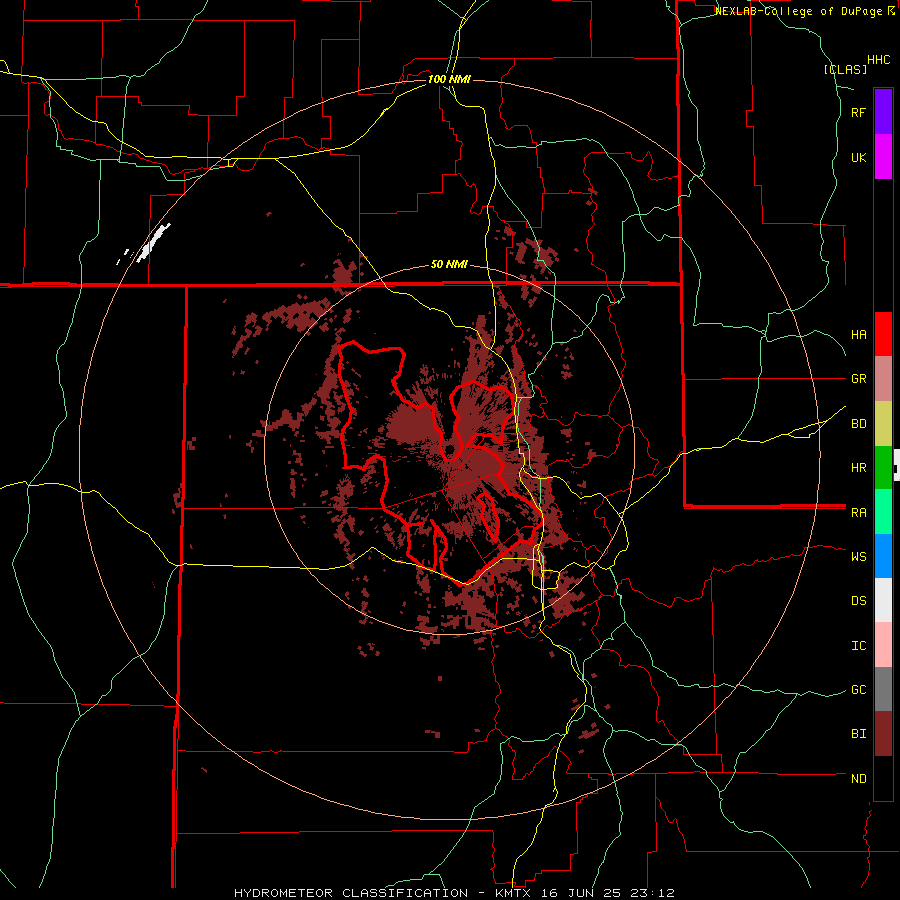This screenshot has height=900, width=900.
Task: Click the GC legend label
Action: 858,690
